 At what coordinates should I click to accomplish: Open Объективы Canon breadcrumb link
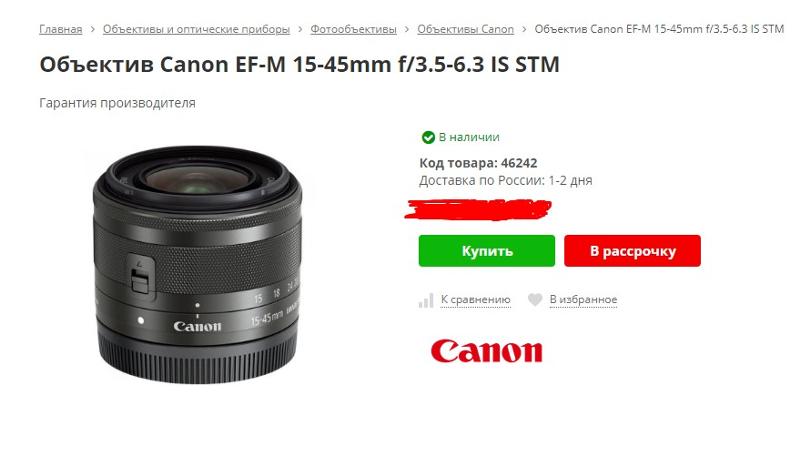coord(465,30)
